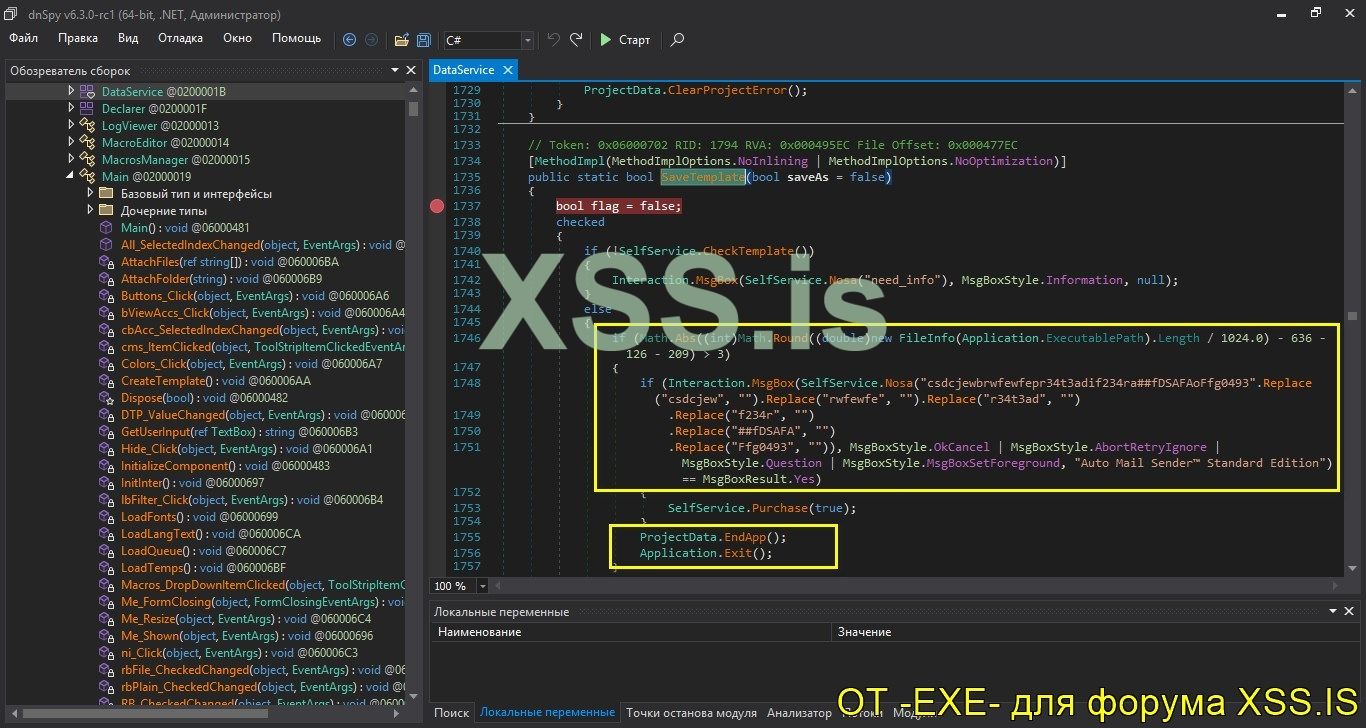1366x728 pixels.
Task: Open Локальные переменные panel options arrow
Action: [1332, 611]
